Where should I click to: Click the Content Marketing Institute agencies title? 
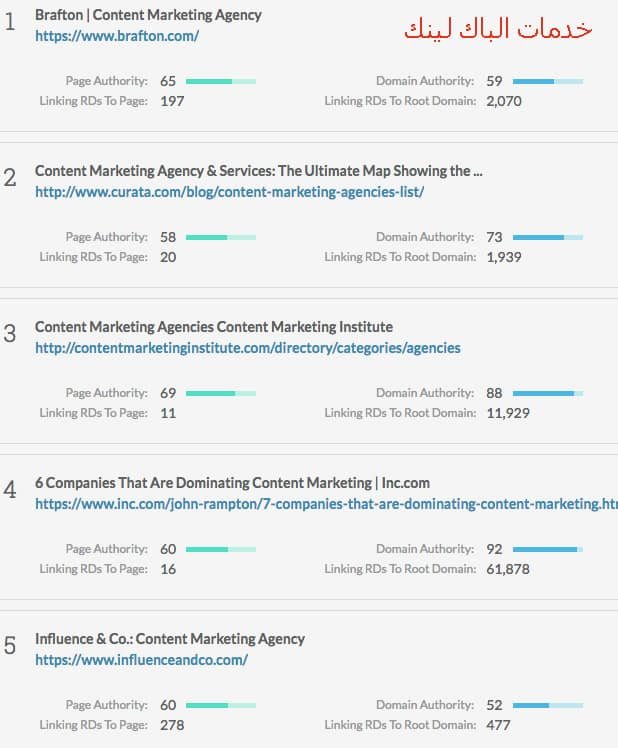(x=214, y=327)
